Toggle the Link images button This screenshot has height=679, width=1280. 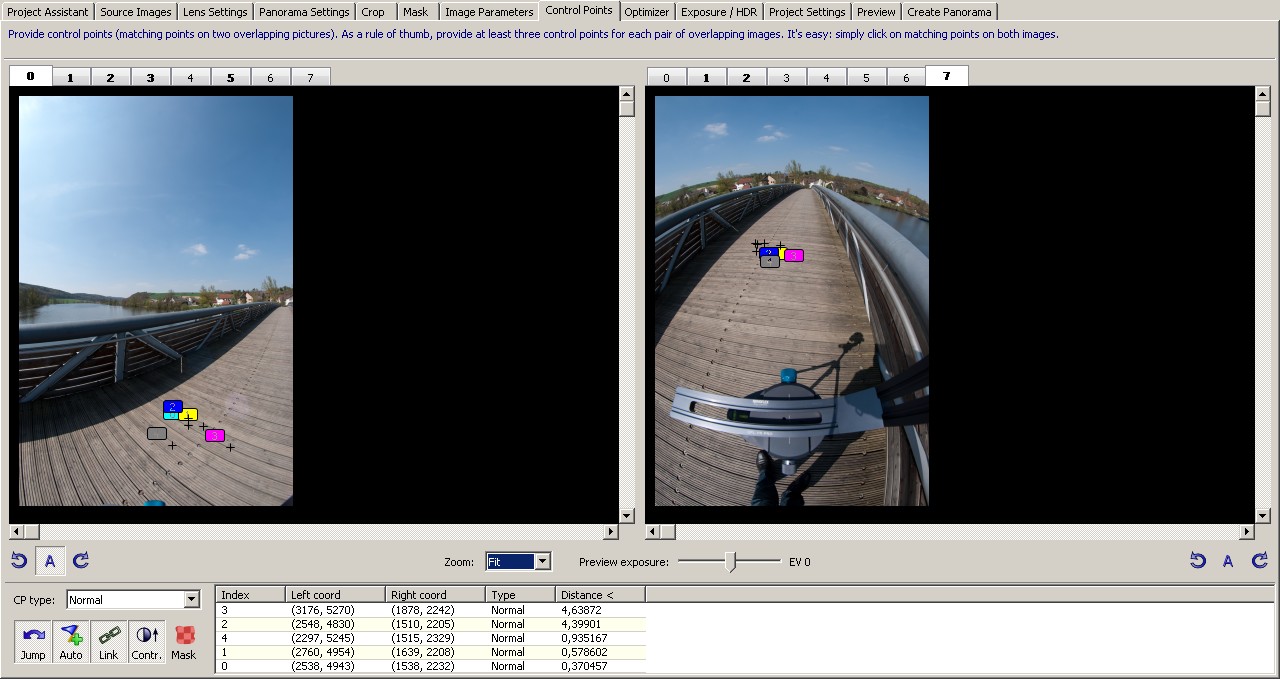pos(108,641)
